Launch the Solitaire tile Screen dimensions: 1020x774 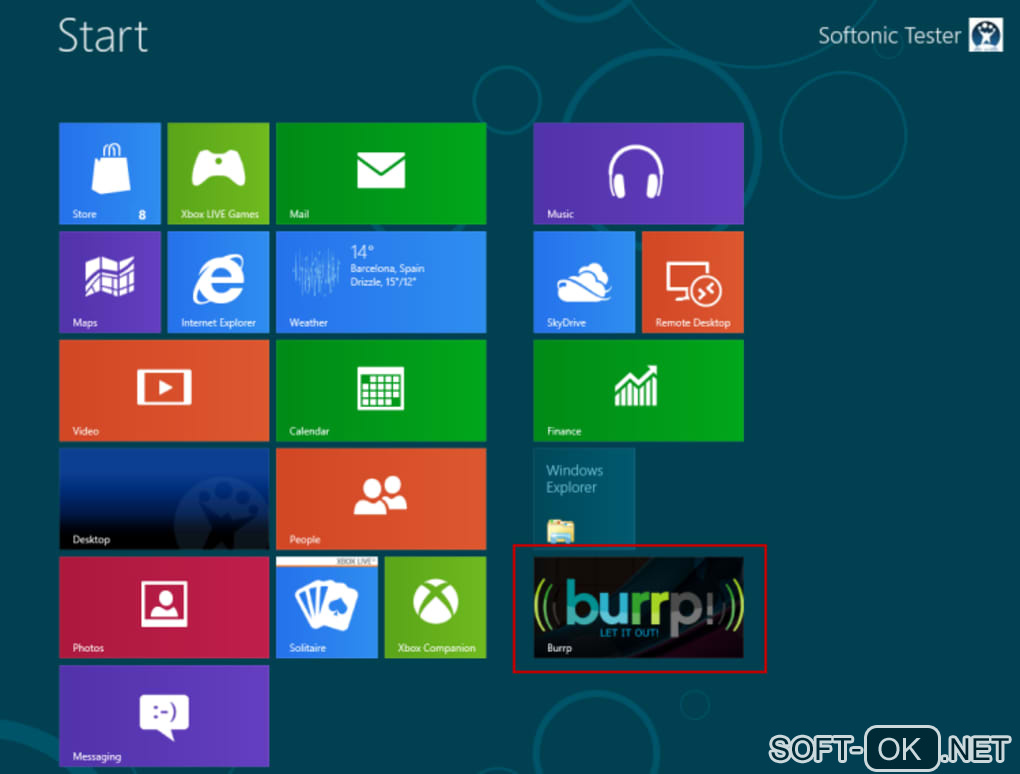click(327, 607)
